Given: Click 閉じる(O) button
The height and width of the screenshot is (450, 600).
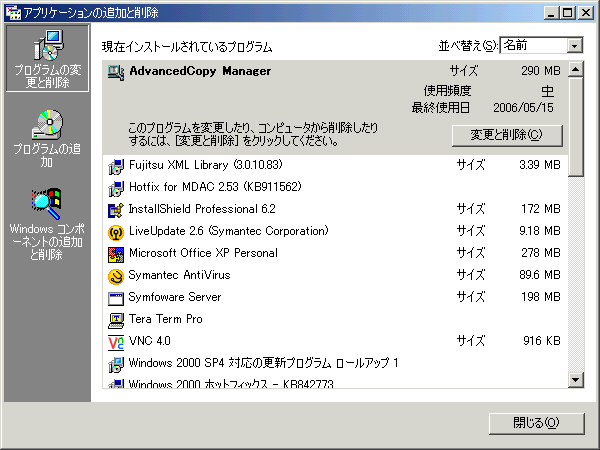Looking at the screenshot, I should point(536,423).
